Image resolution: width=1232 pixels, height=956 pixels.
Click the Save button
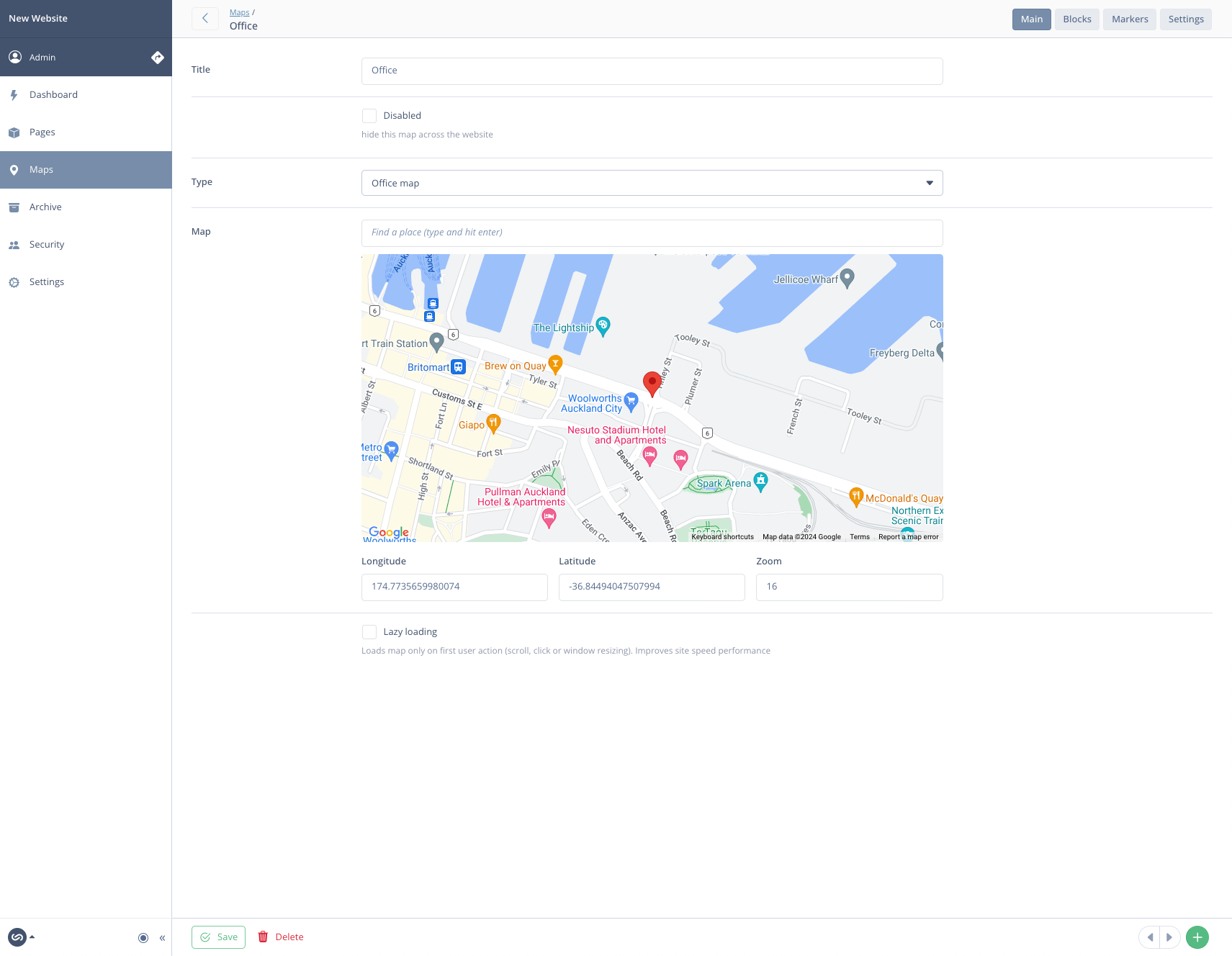tap(219, 937)
